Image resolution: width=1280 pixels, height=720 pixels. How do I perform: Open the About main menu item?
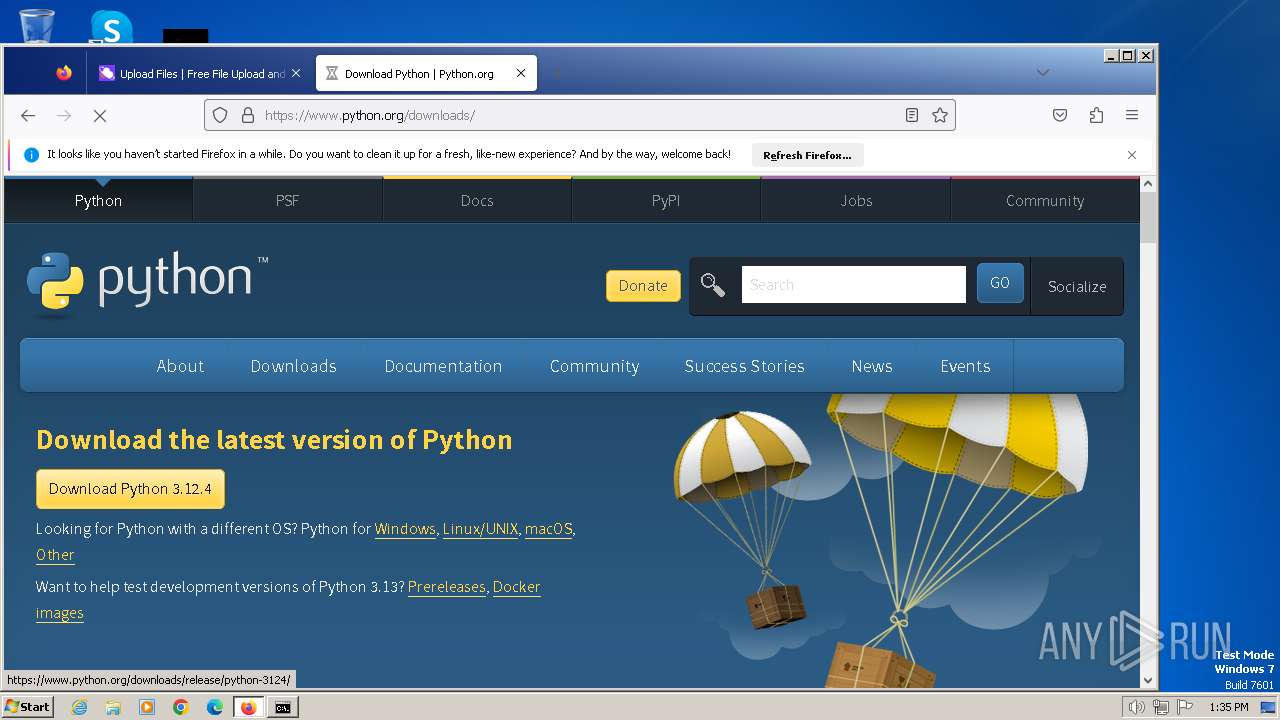pos(180,366)
